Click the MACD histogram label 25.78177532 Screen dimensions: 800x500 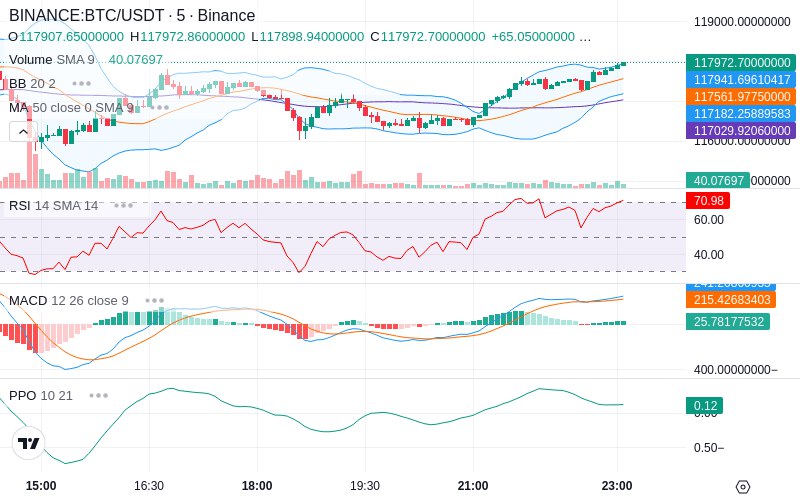(728, 321)
